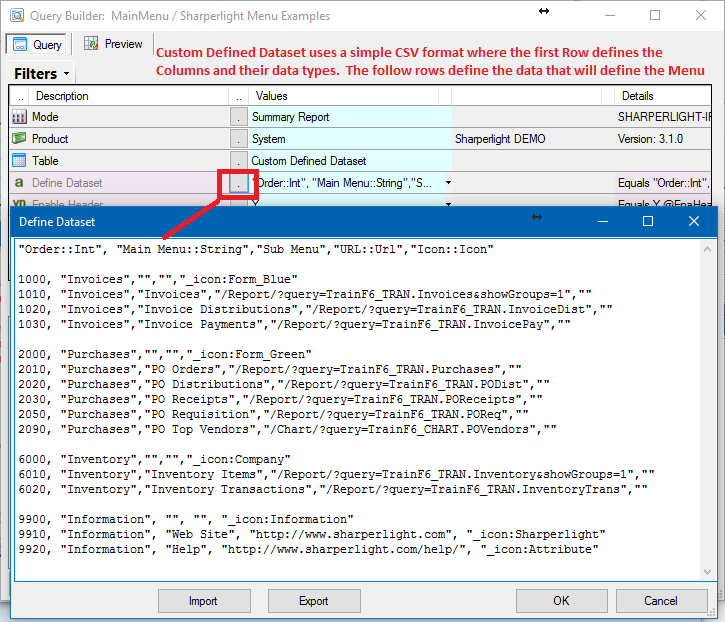Open the Enable Header value dropdown arrow
This screenshot has height=622, width=725.
pos(448,203)
